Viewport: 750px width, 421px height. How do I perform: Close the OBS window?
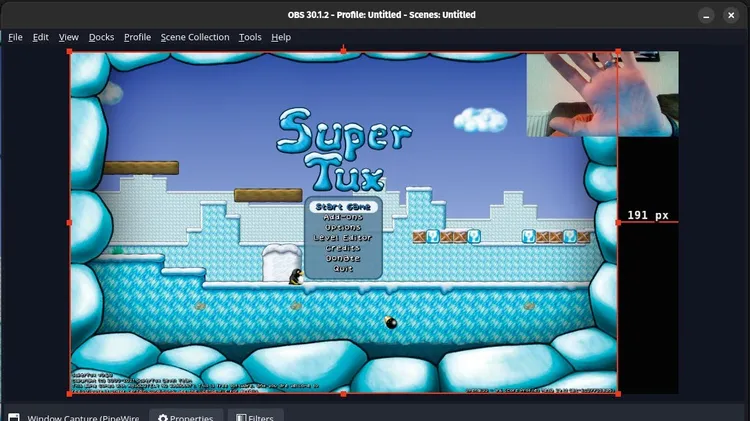(x=731, y=15)
